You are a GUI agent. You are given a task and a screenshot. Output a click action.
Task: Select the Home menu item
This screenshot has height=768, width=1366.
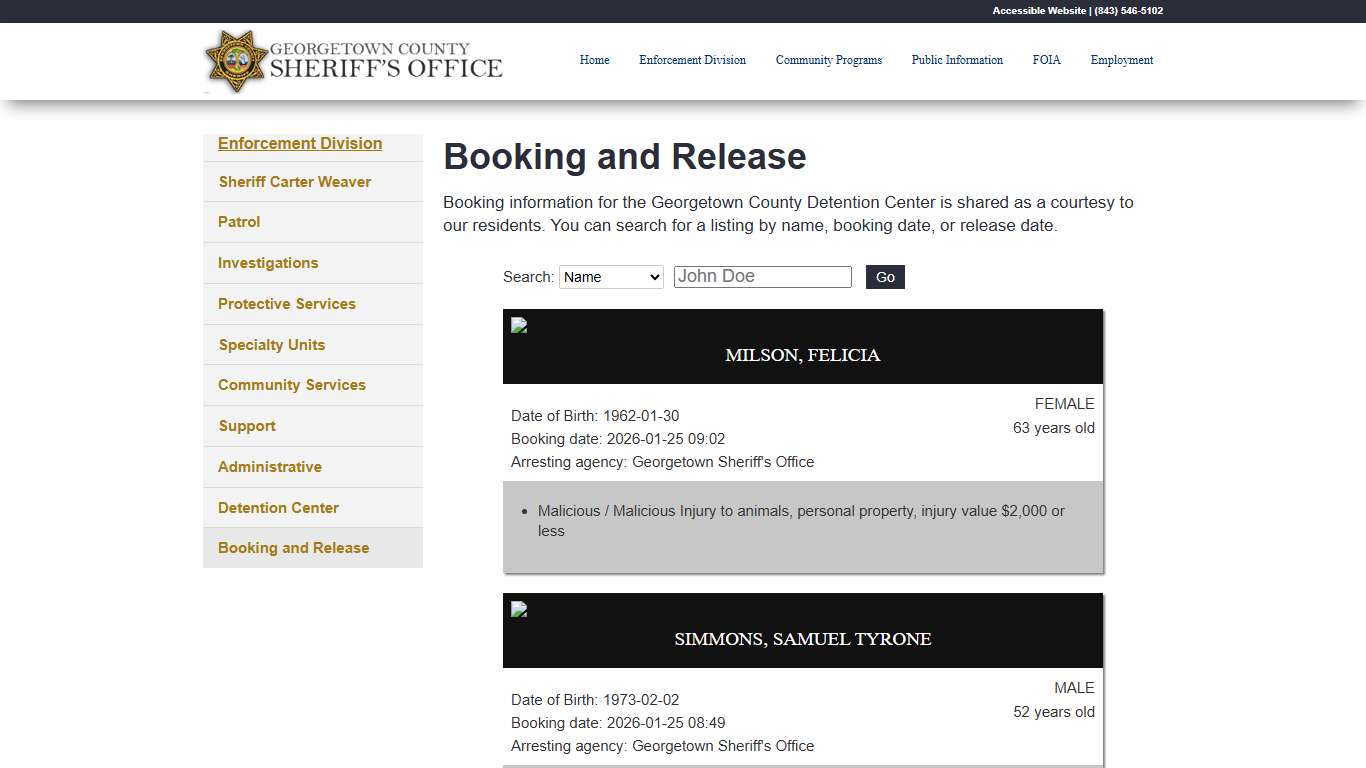[x=594, y=60]
